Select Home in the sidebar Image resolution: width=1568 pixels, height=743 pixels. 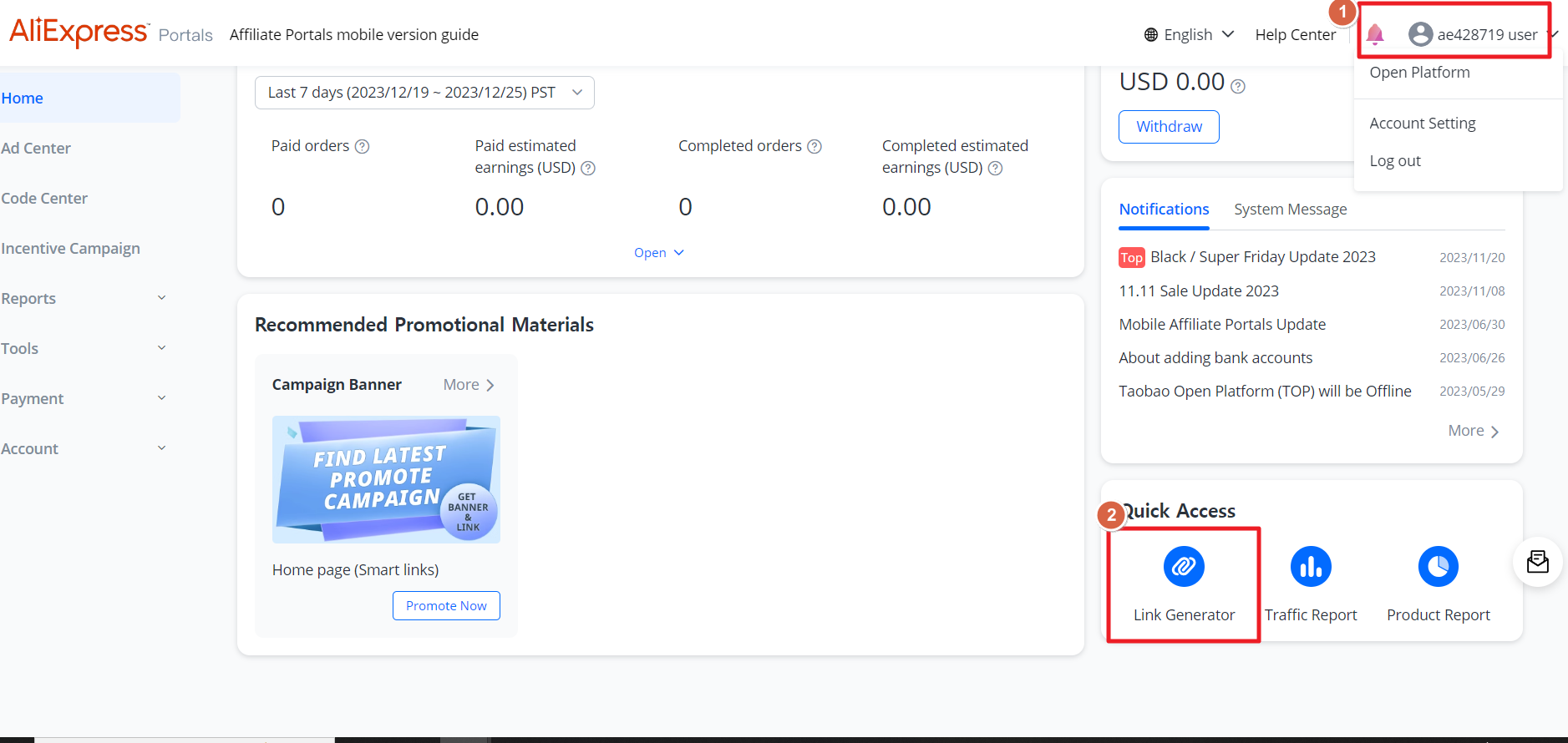89,98
